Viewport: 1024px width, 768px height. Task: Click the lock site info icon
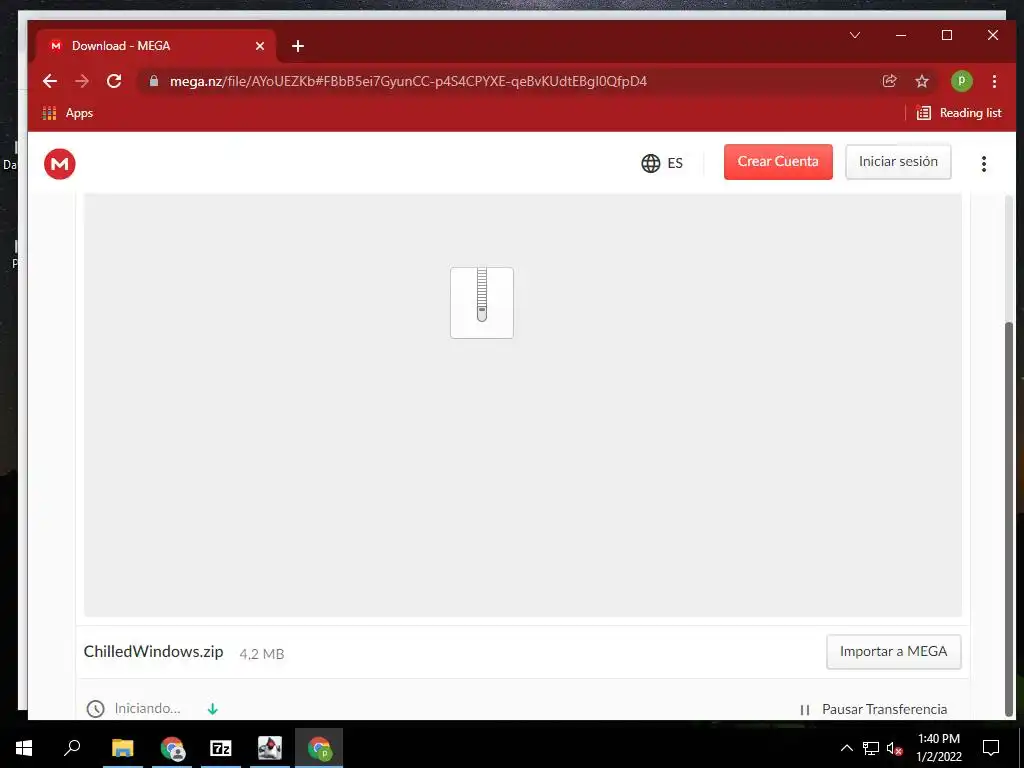[x=153, y=81]
